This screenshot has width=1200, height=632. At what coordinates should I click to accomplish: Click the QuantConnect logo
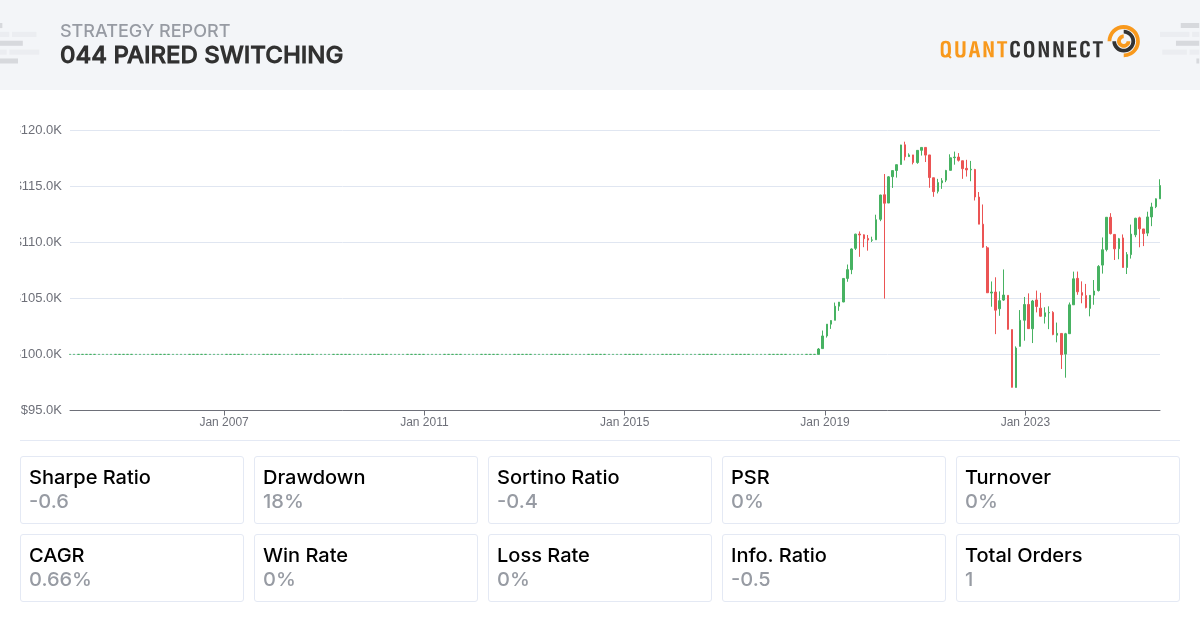pos(1040,42)
